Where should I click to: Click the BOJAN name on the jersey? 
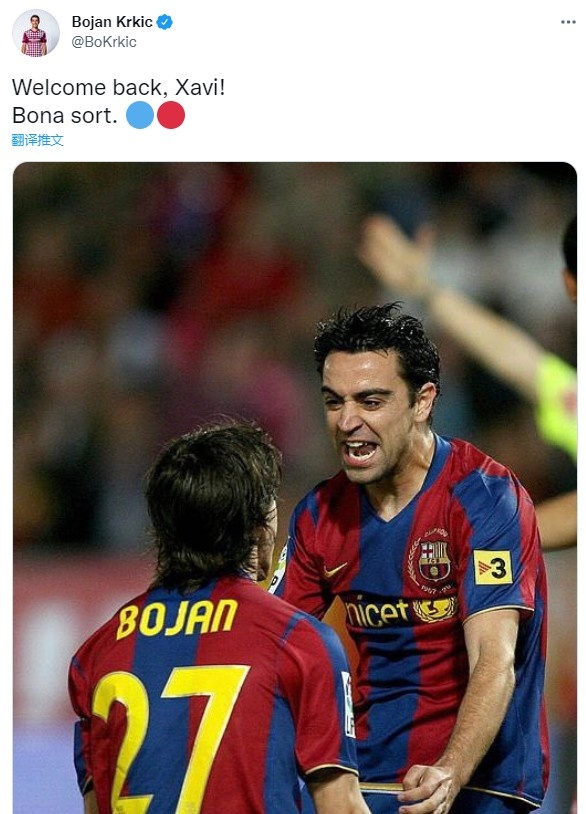pyautogui.click(x=177, y=619)
